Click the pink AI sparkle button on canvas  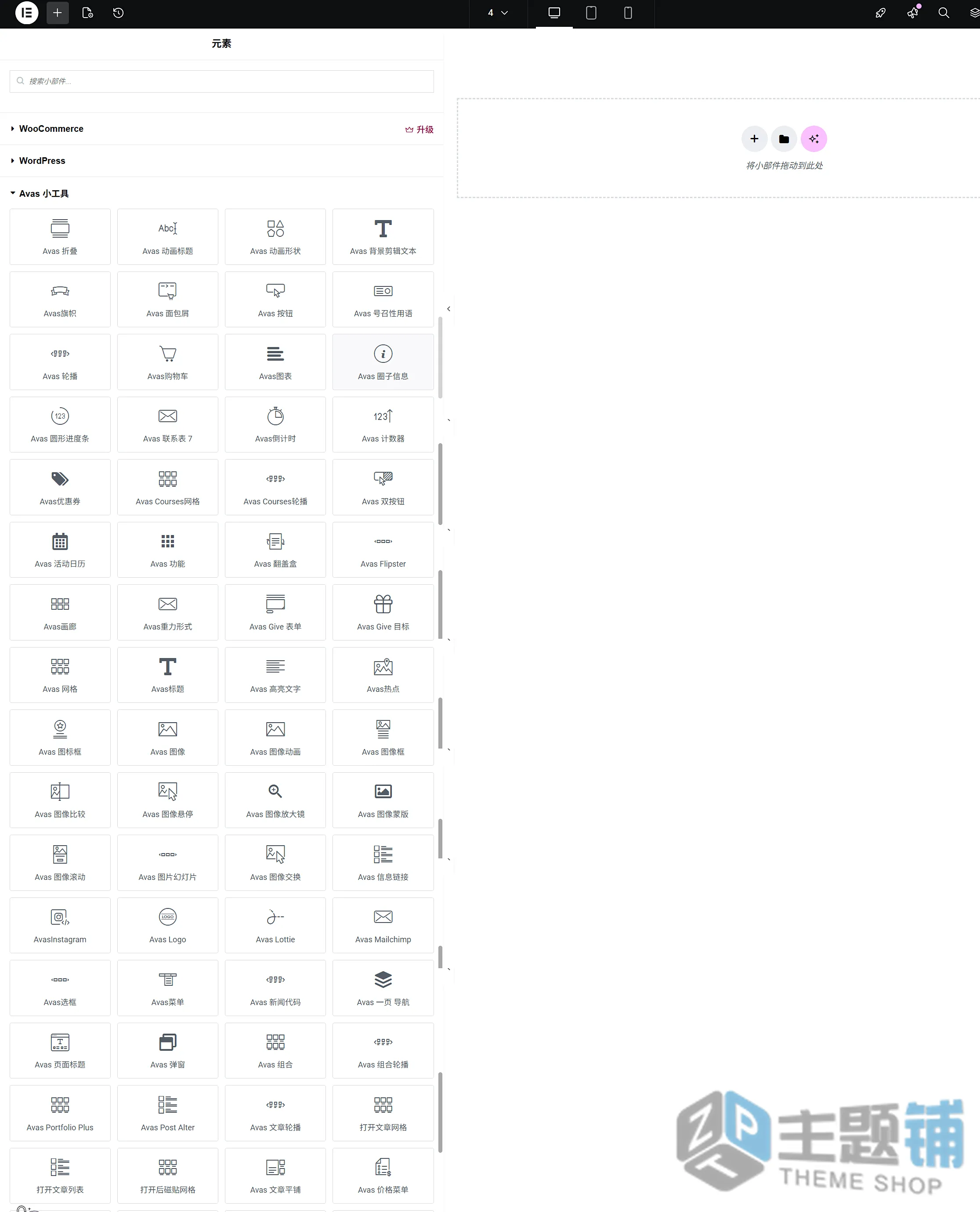[x=814, y=139]
